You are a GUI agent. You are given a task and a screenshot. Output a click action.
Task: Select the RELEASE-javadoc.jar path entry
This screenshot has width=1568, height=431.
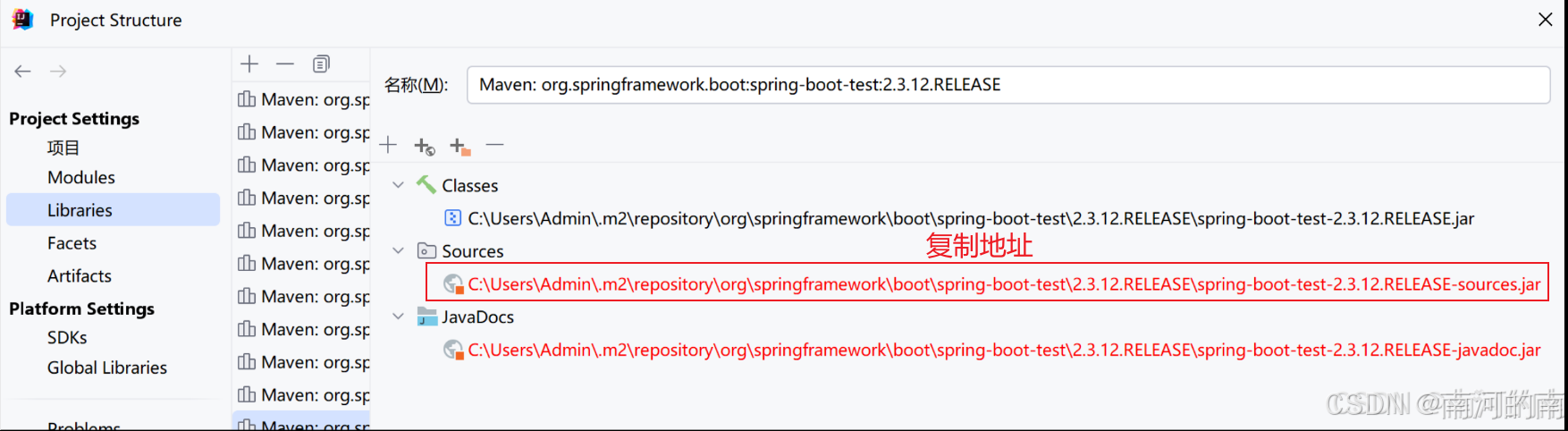click(1004, 350)
